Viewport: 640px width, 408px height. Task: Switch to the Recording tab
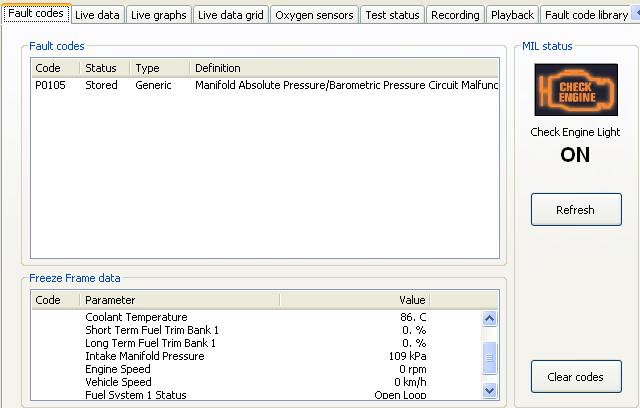point(455,15)
